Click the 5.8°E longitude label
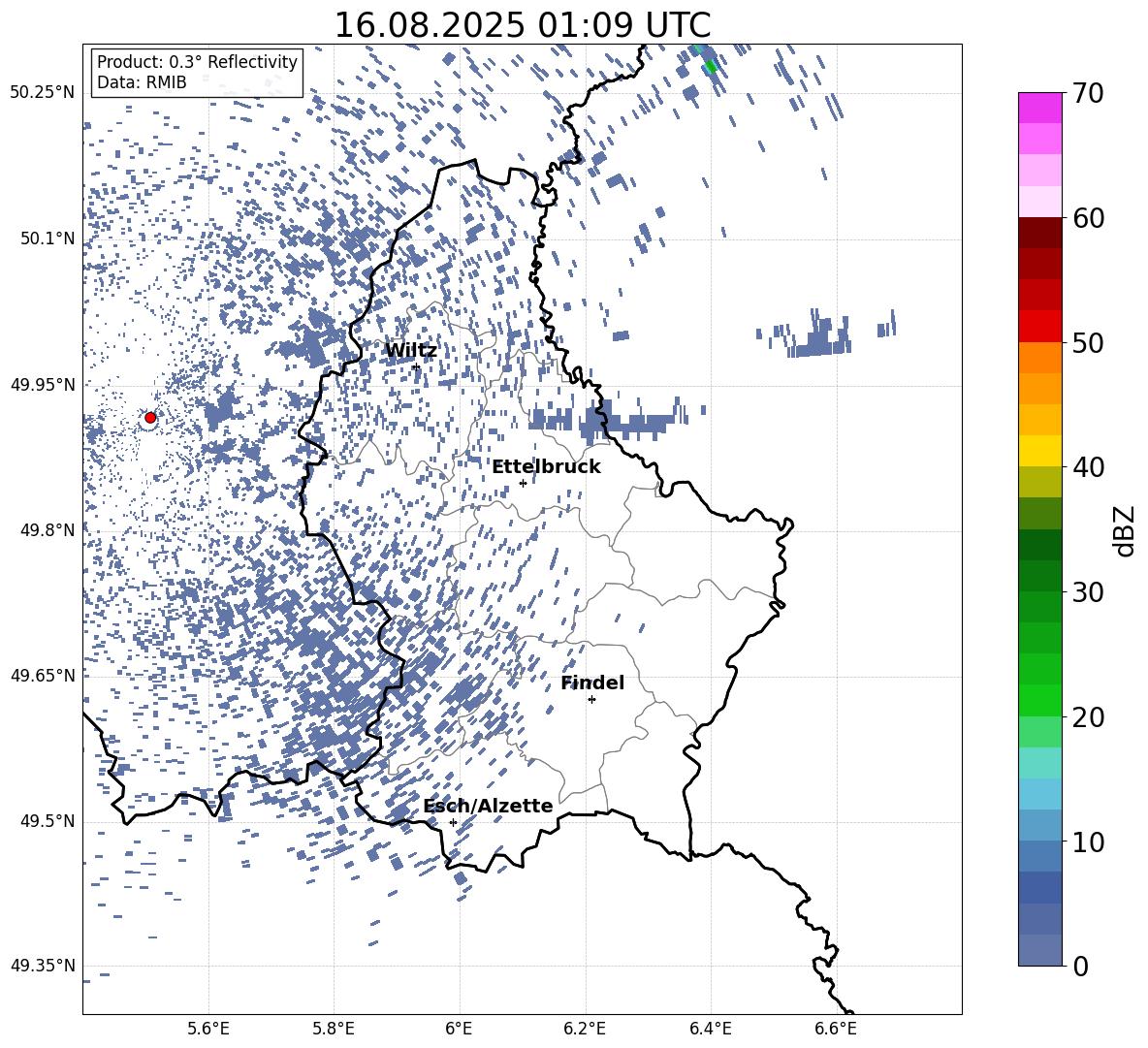The image size is (1148, 1048). (x=334, y=1029)
